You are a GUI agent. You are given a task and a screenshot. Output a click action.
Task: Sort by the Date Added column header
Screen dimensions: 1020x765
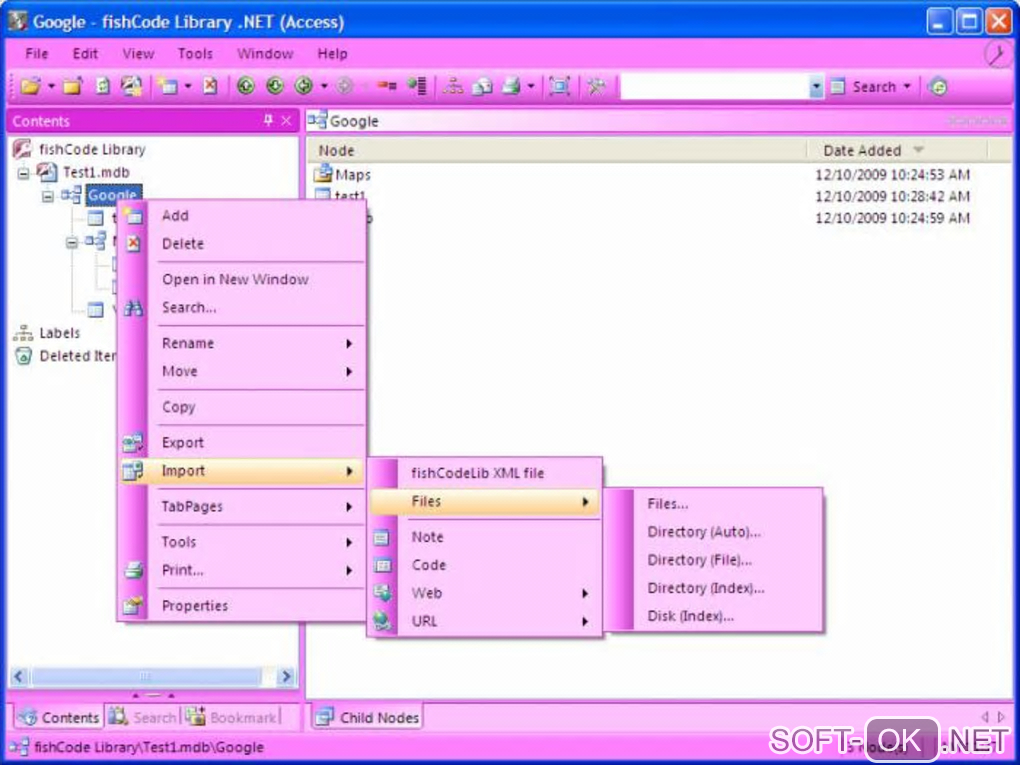pos(896,150)
